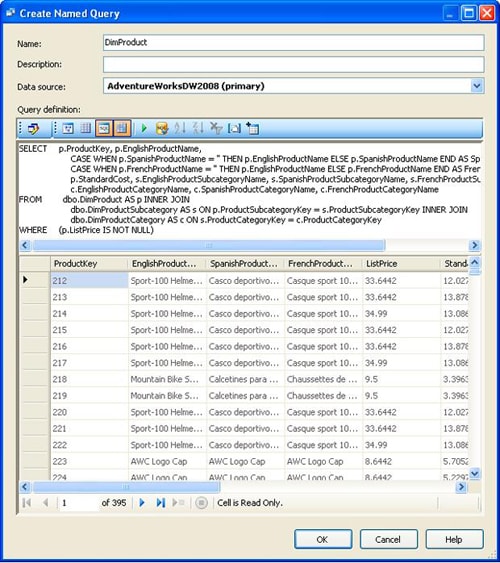Screen dimensions: 500x563
Task: Click the new record navigation icon
Action: pyautogui.click(x=178, y=503)
